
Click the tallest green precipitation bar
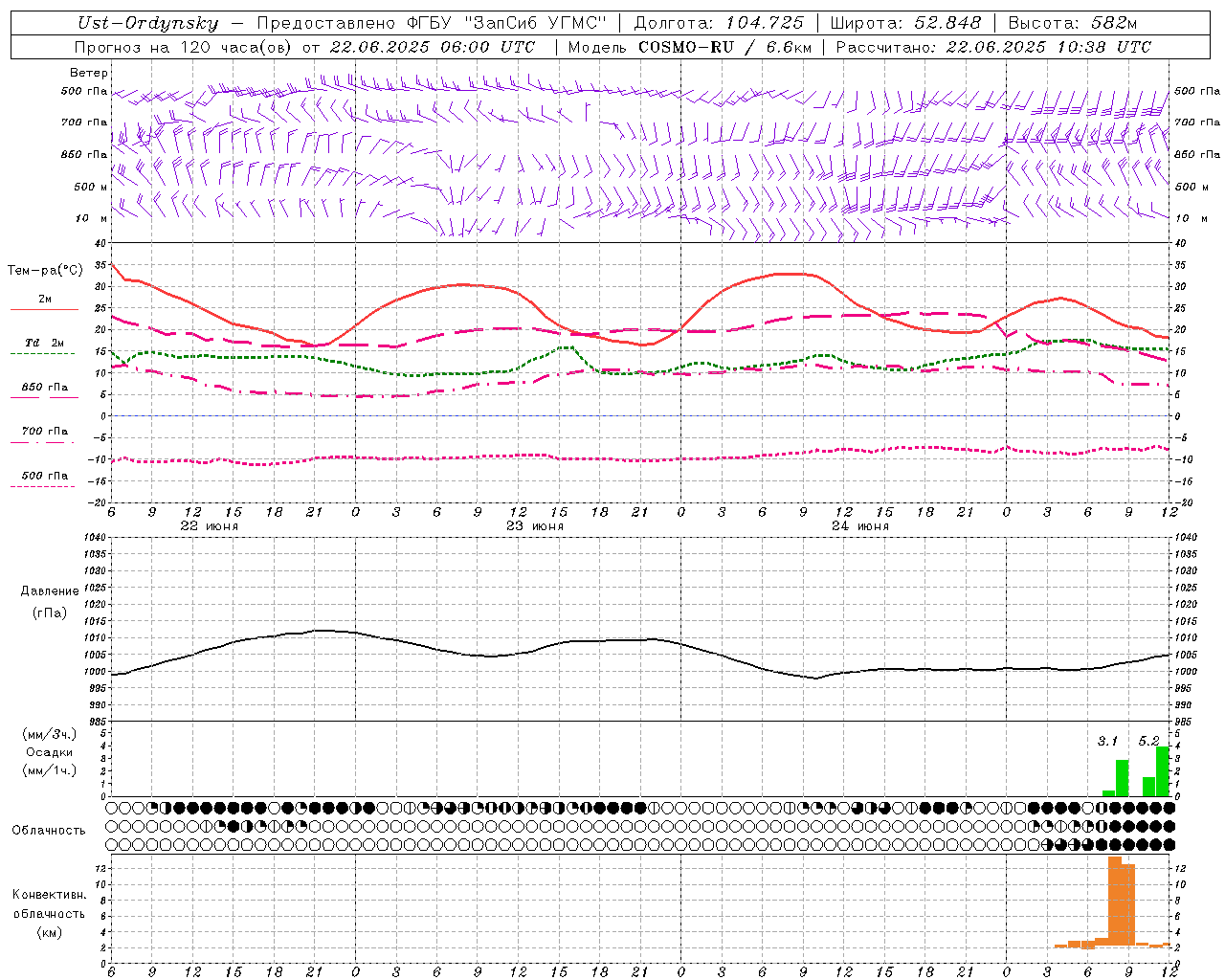pyautogui.click(x=1163, y=771)
